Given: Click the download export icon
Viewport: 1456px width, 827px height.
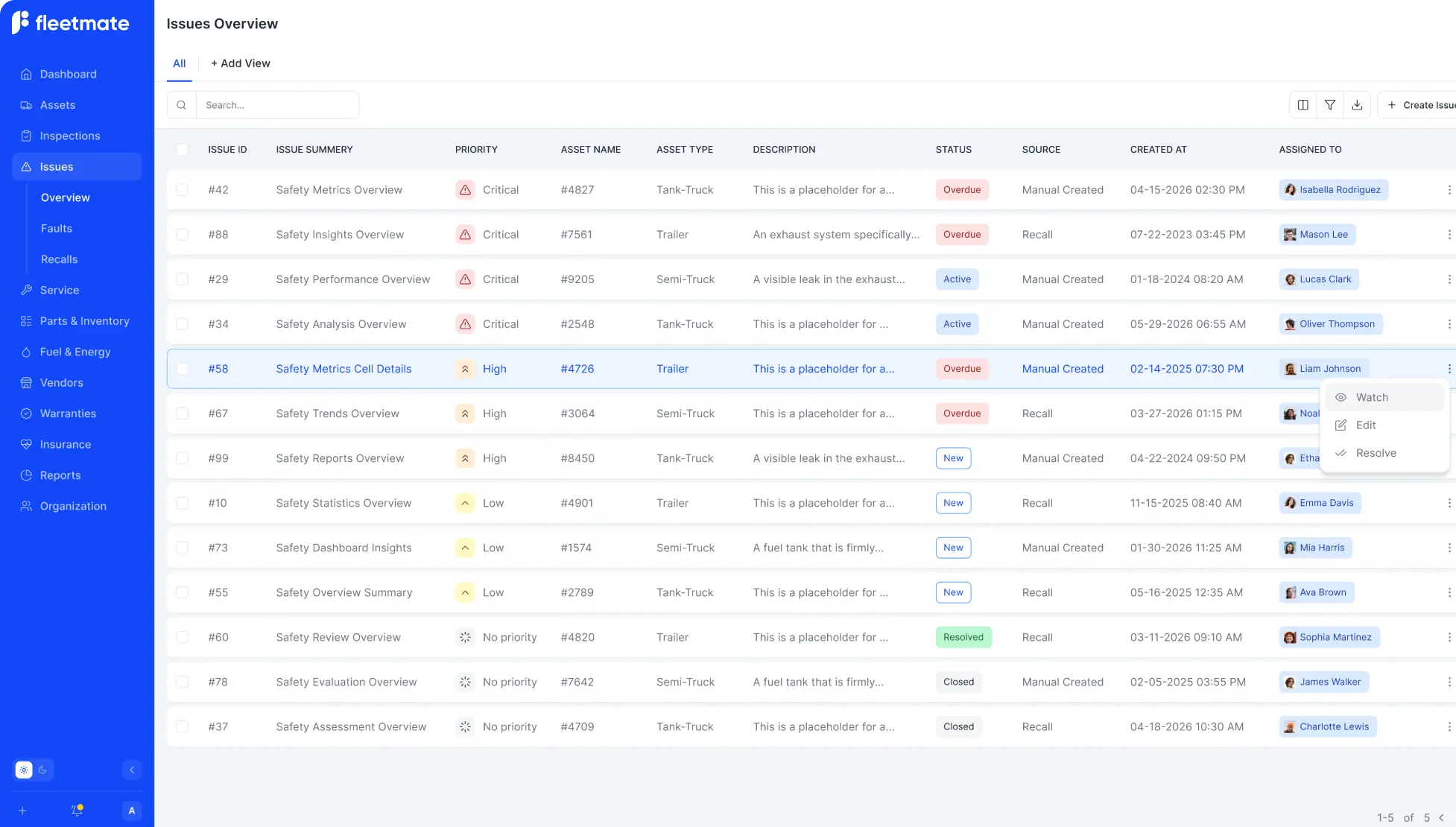Looking at the screenshot, I should (1357, 105).
